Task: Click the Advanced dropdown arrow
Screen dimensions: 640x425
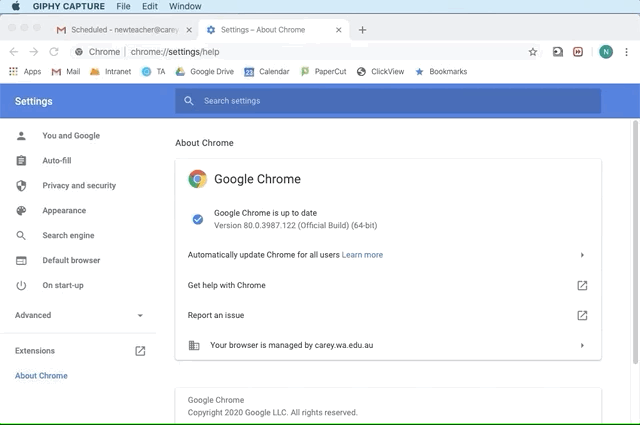Action: point(140,315)
